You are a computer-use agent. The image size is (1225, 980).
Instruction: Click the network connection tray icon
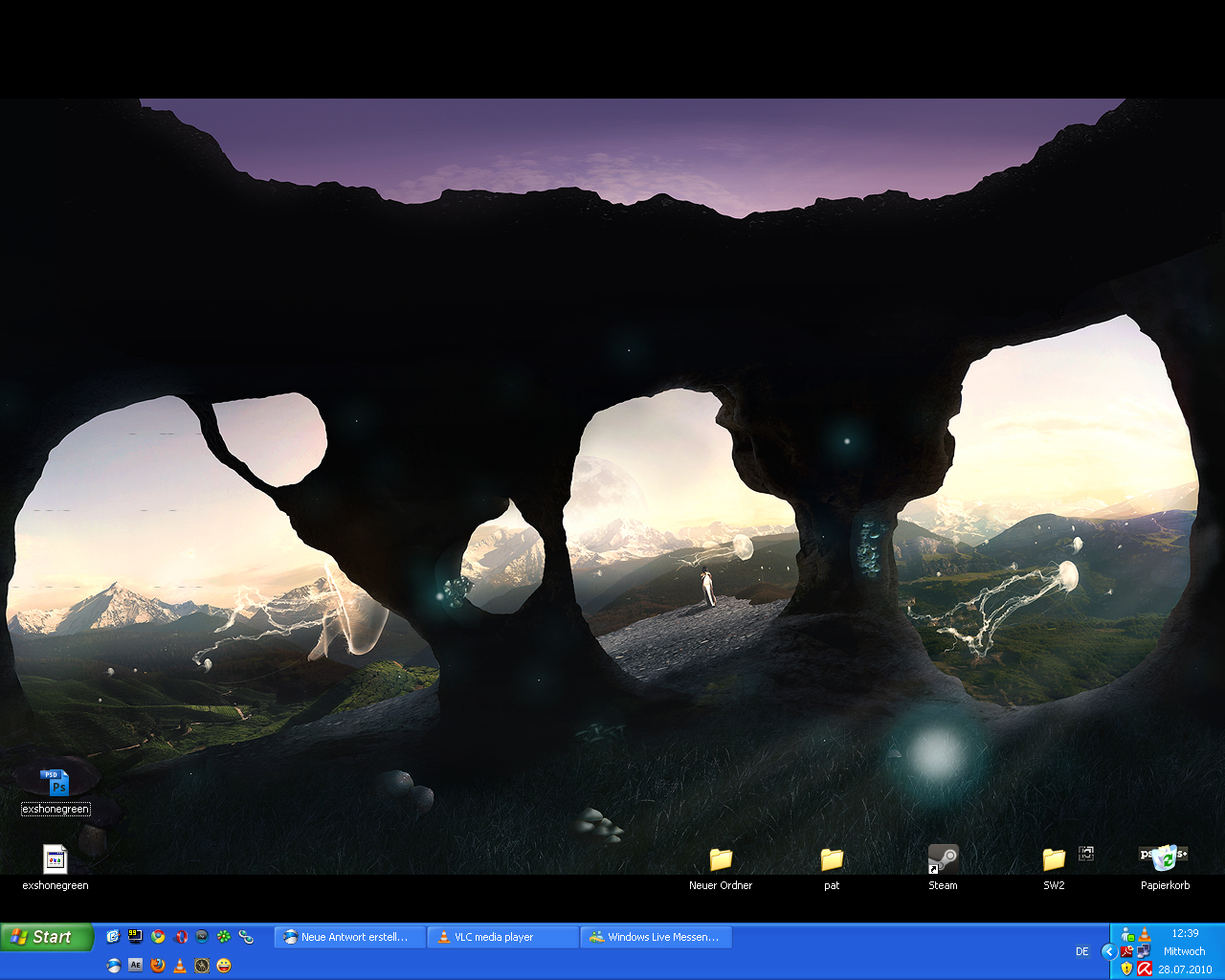[1144, 951]
